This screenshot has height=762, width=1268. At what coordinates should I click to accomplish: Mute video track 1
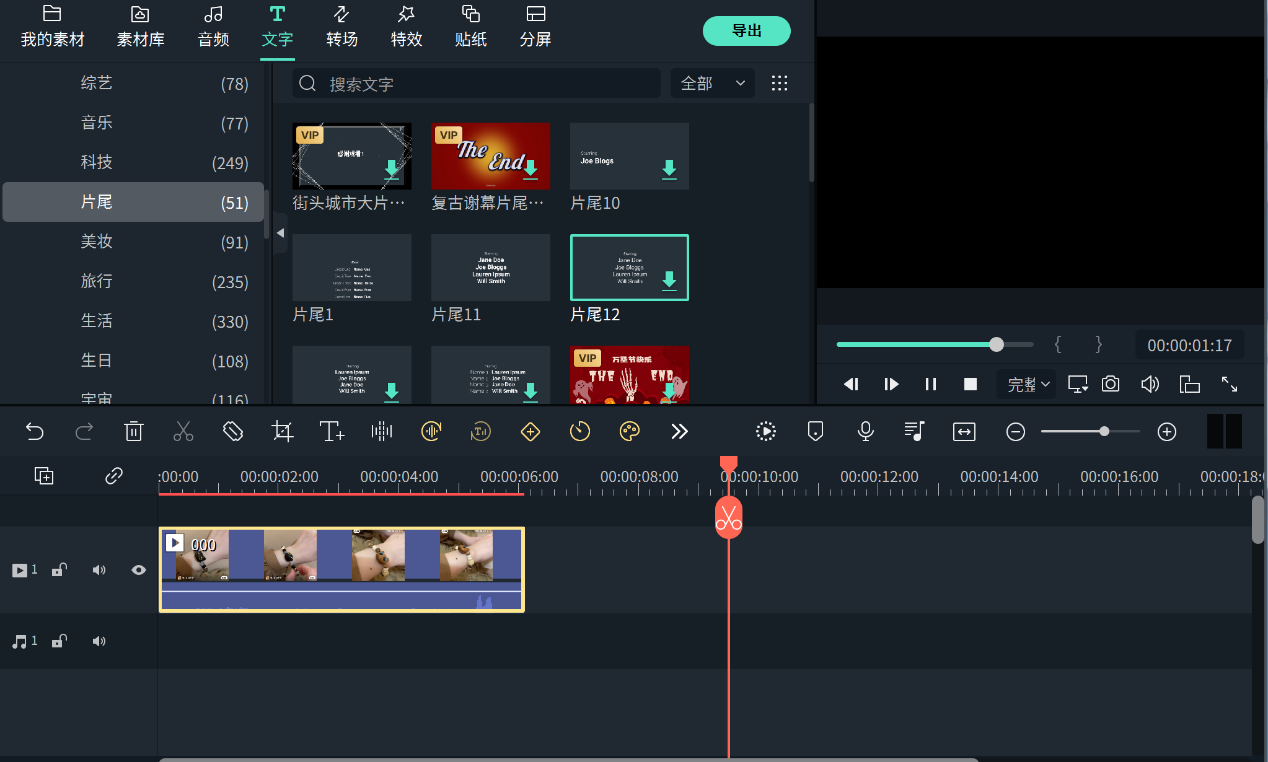pos(98,570)
